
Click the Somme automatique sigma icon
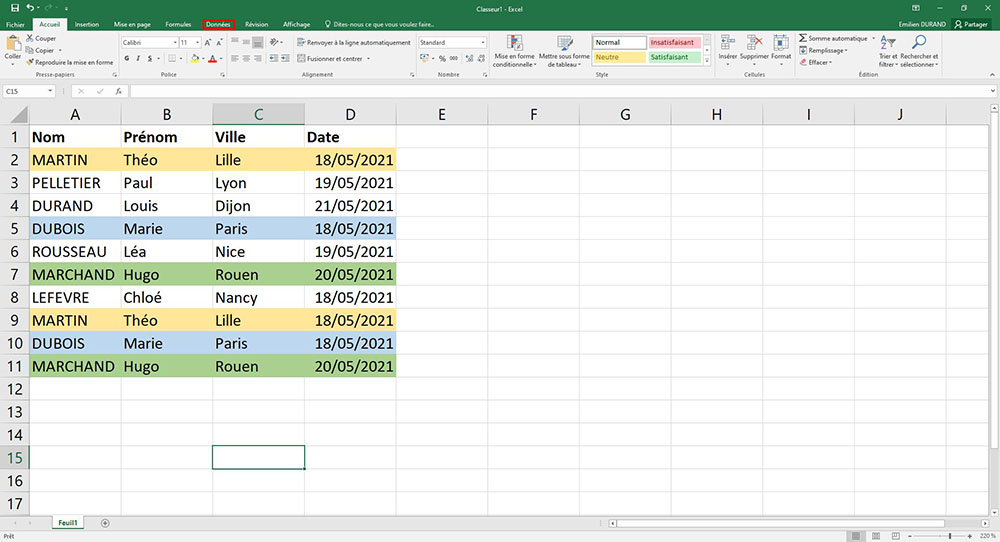pyautogui.click(x=803, y=38)
